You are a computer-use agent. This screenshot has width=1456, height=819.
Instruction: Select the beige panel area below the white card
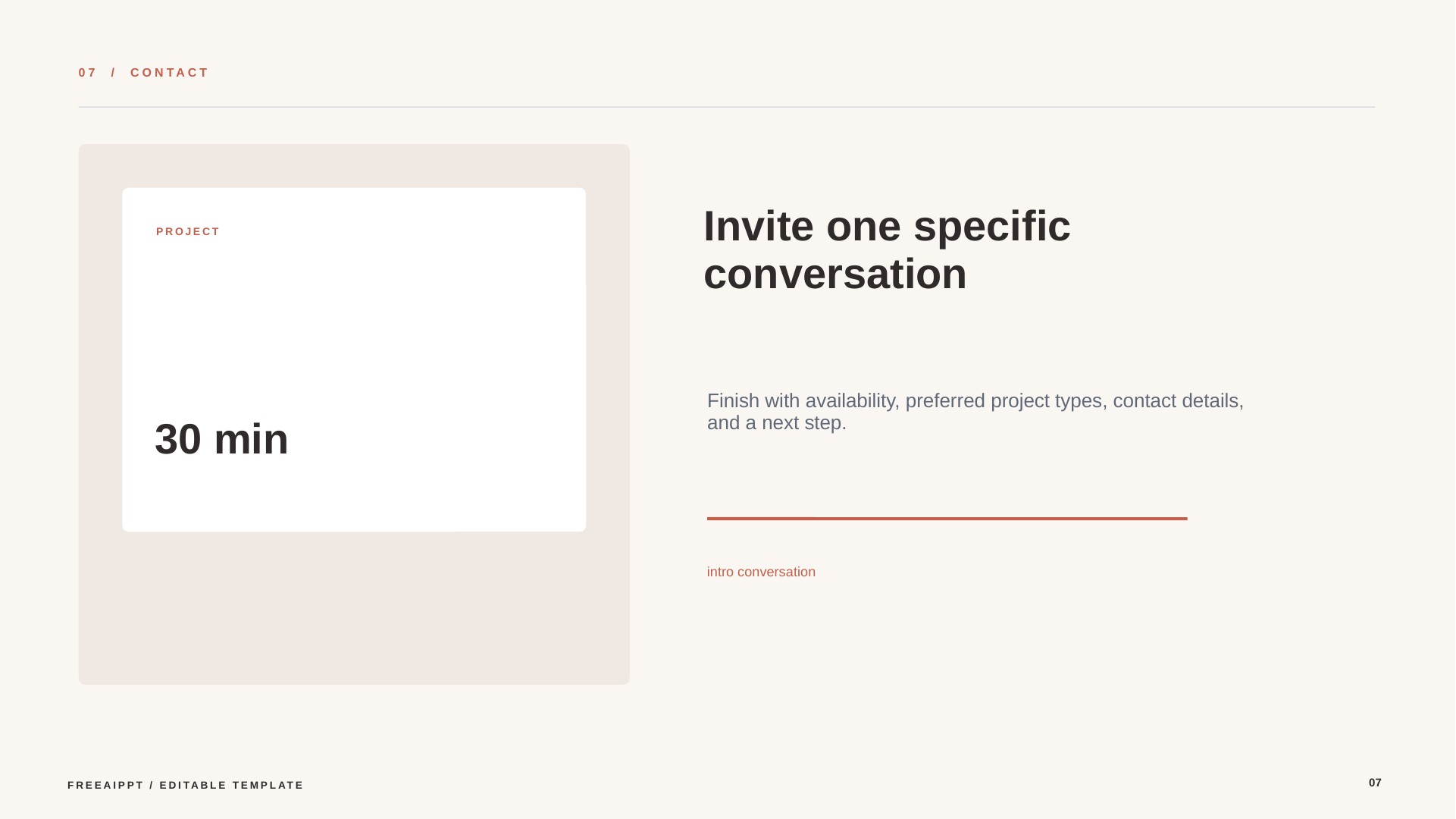point(354,608)
